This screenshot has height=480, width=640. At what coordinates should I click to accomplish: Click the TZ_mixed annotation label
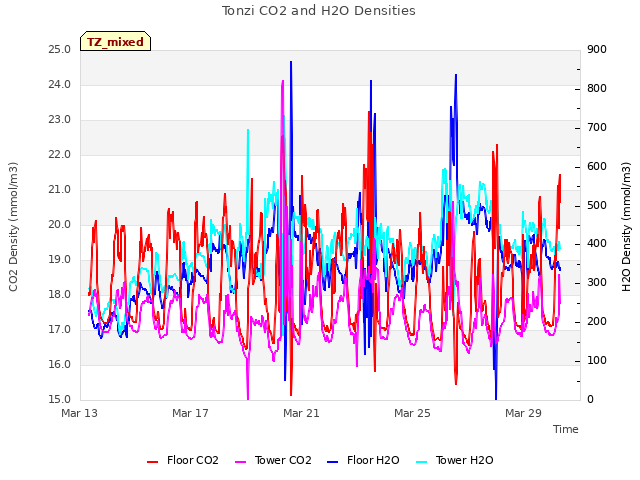click(x=116, y=41)
